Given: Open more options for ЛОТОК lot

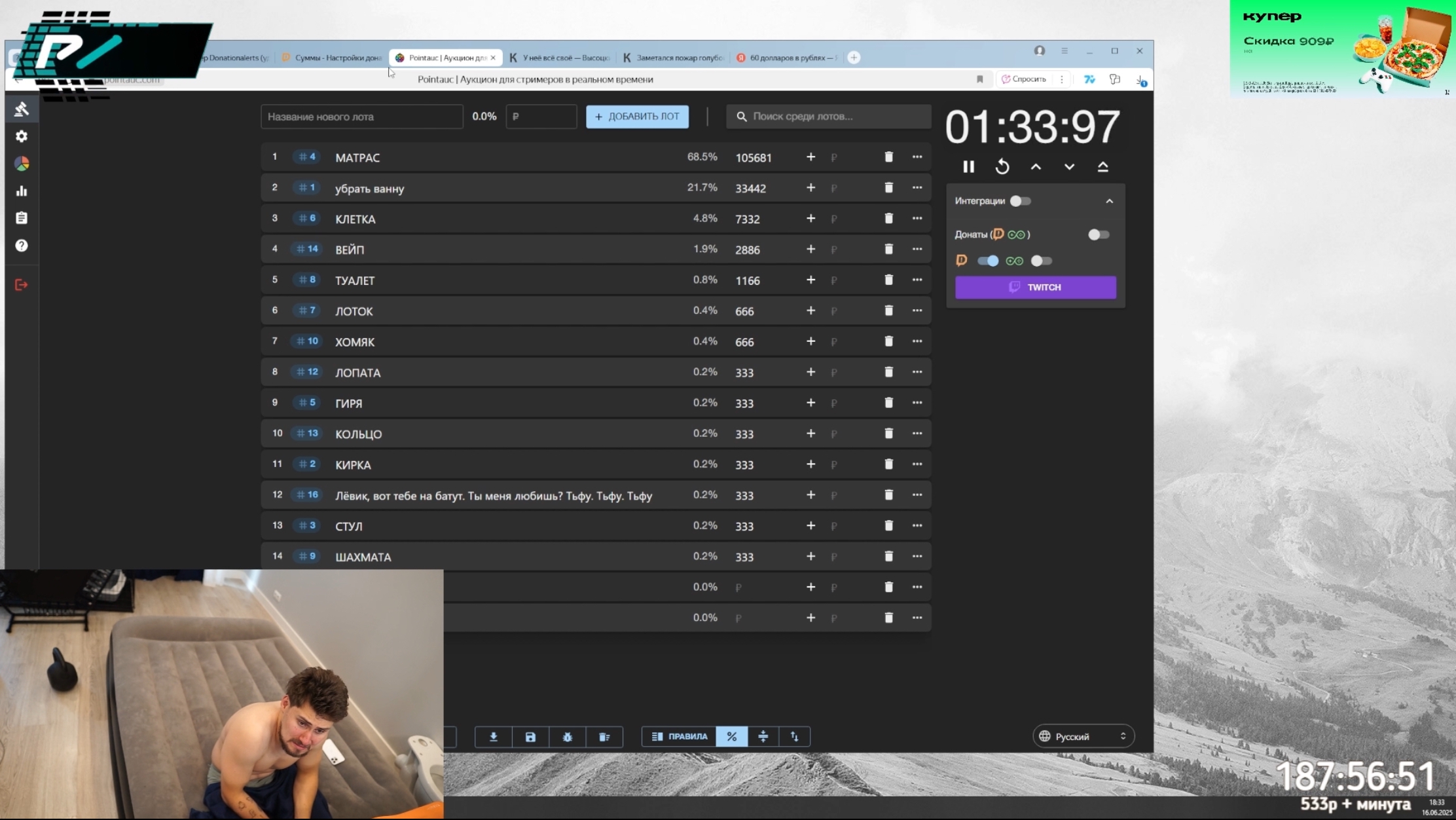Looking at the screenshot, I should 917,310.
